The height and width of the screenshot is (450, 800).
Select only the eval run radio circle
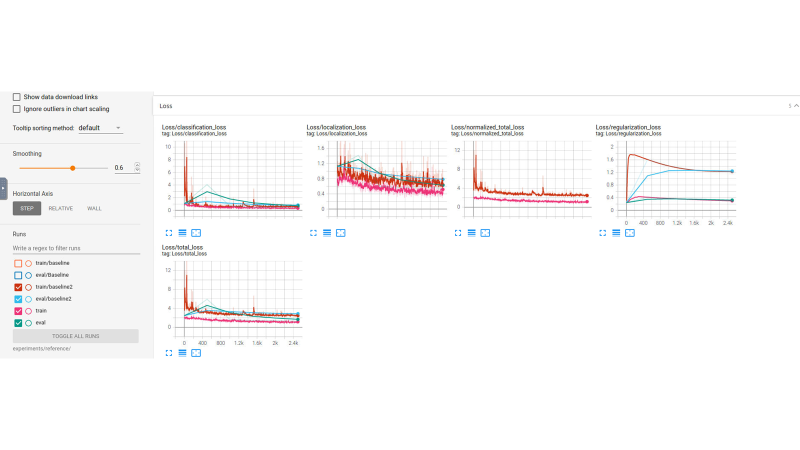pyautogui.click(x=29, y=323)
